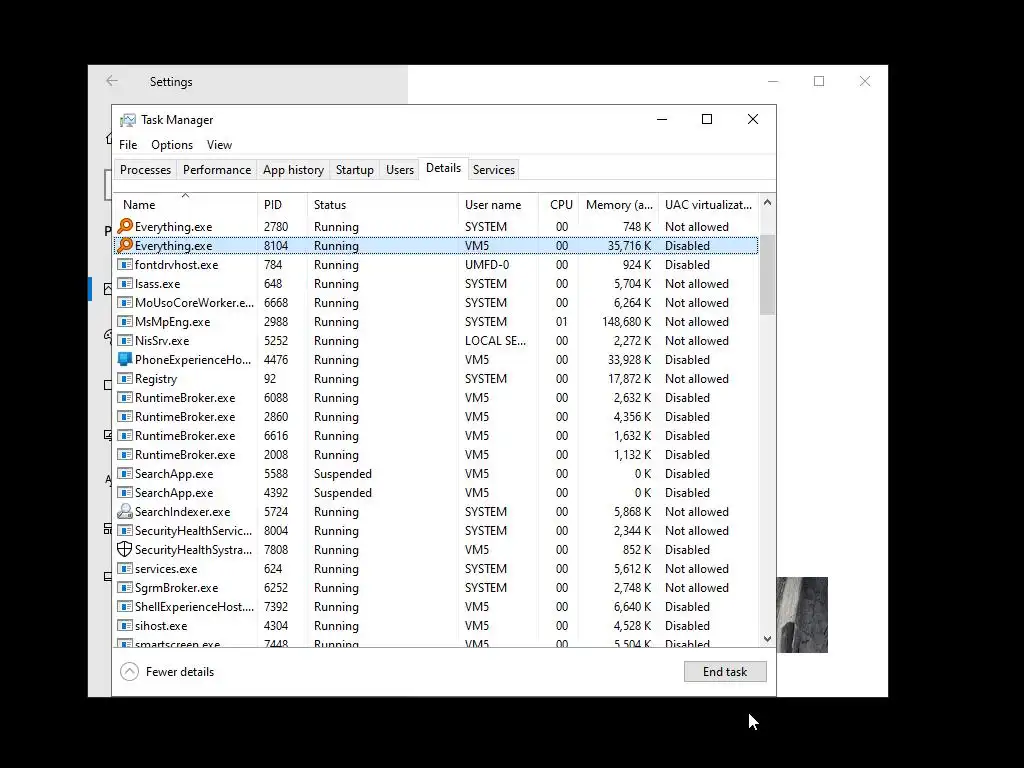Screen dimensions: 1024x768
Task: Click the MoUsoCoreWorker process icon
Action: tap(125, 302)
